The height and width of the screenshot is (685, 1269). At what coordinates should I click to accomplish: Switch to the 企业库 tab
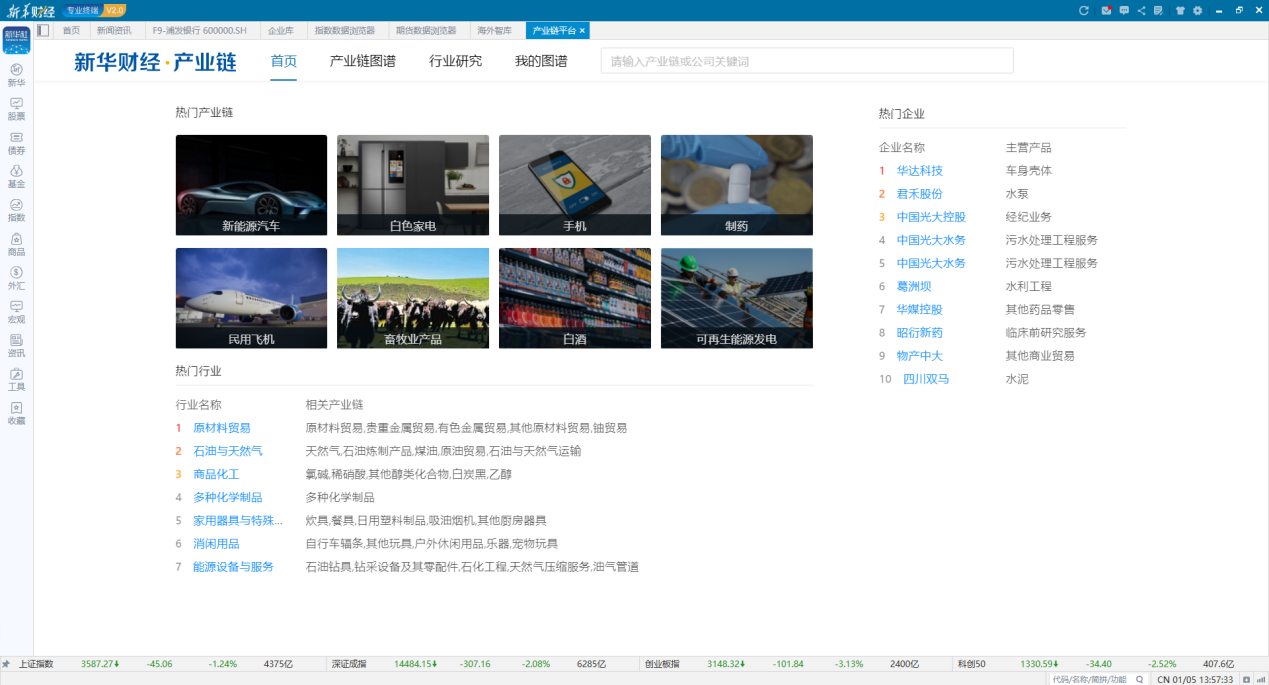click(x=281, y=31)
